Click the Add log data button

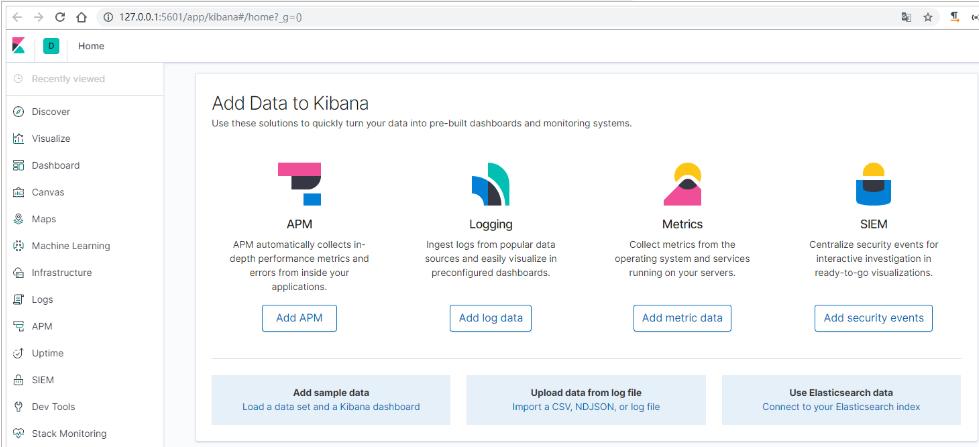[490, 318]
